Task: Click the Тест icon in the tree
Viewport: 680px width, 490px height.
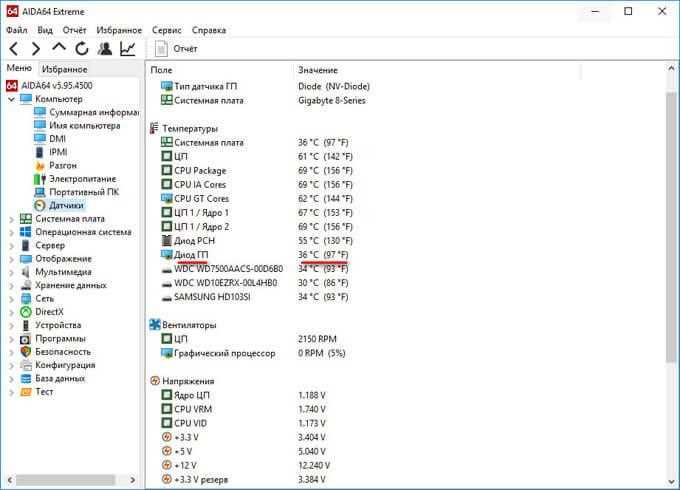Action: tap(26, 392)
